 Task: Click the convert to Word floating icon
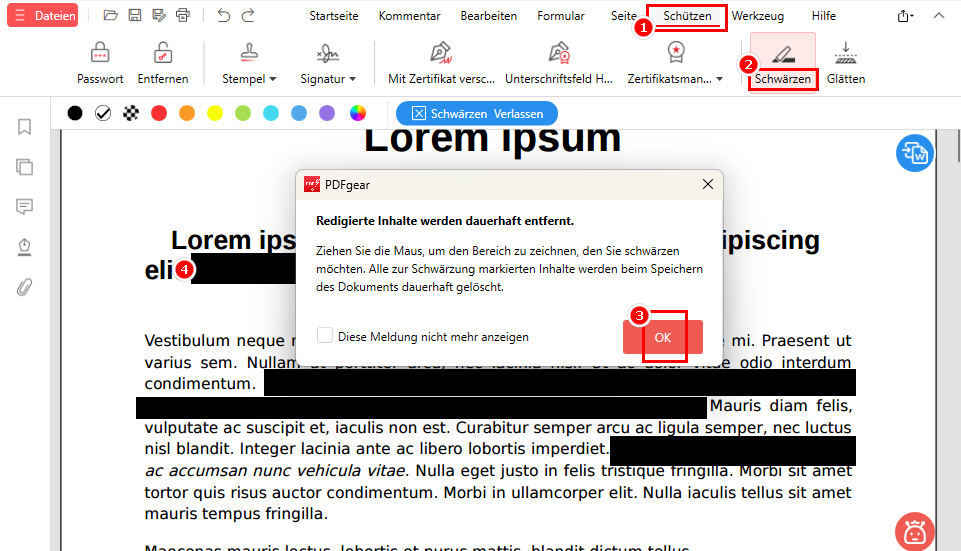point(915,153)
